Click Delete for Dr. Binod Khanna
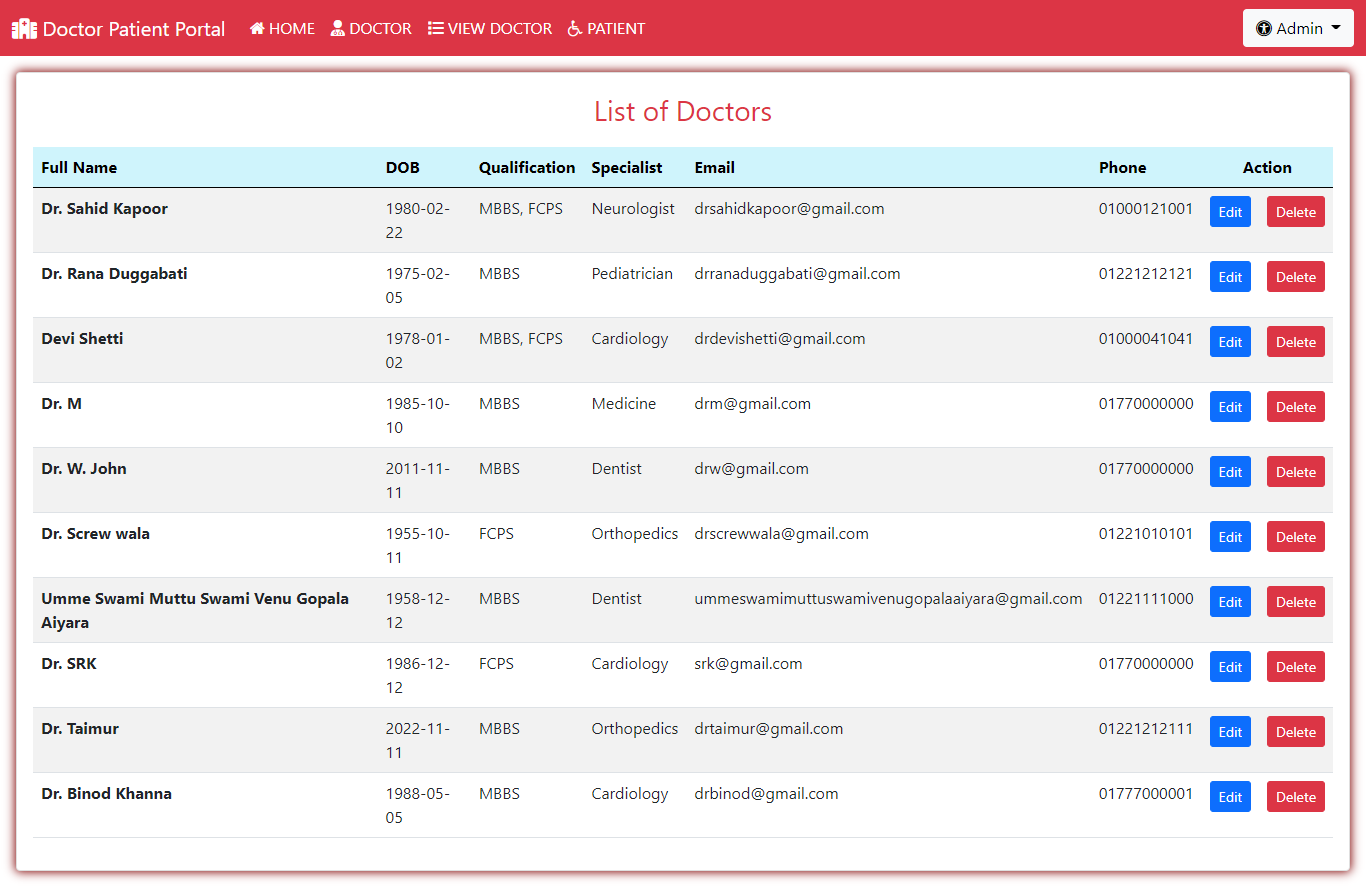Viewport: 1366px width, 887px height. pyautogui.click(x=1295, y=797)
